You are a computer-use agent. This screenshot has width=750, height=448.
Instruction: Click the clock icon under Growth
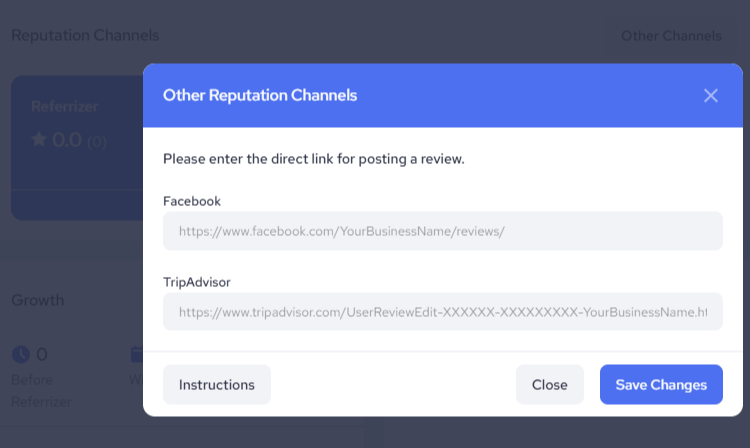(21, 355)
